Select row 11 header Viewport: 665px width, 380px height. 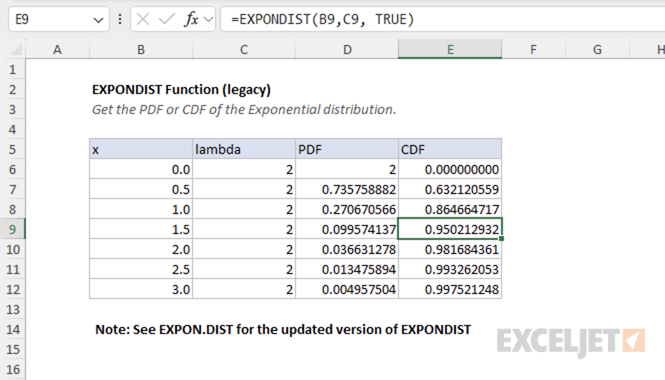[13, 269]
